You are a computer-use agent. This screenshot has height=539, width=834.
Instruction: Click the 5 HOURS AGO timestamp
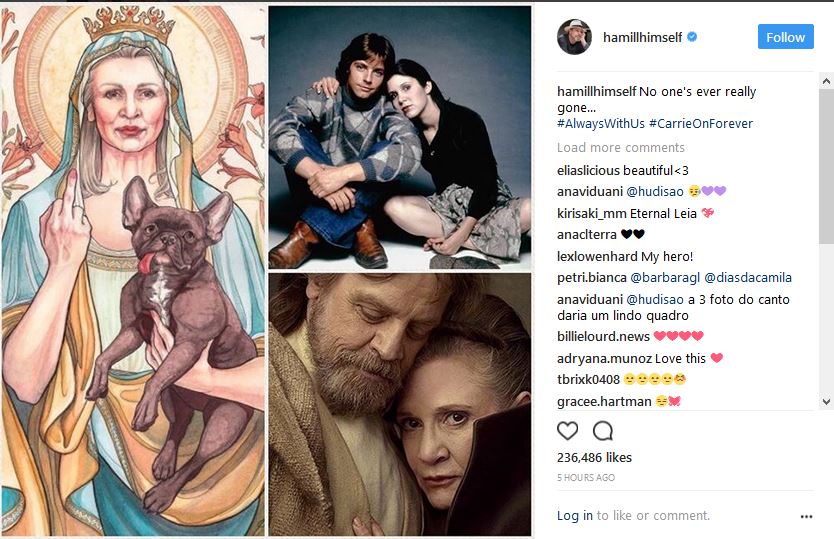pos(586,478)
